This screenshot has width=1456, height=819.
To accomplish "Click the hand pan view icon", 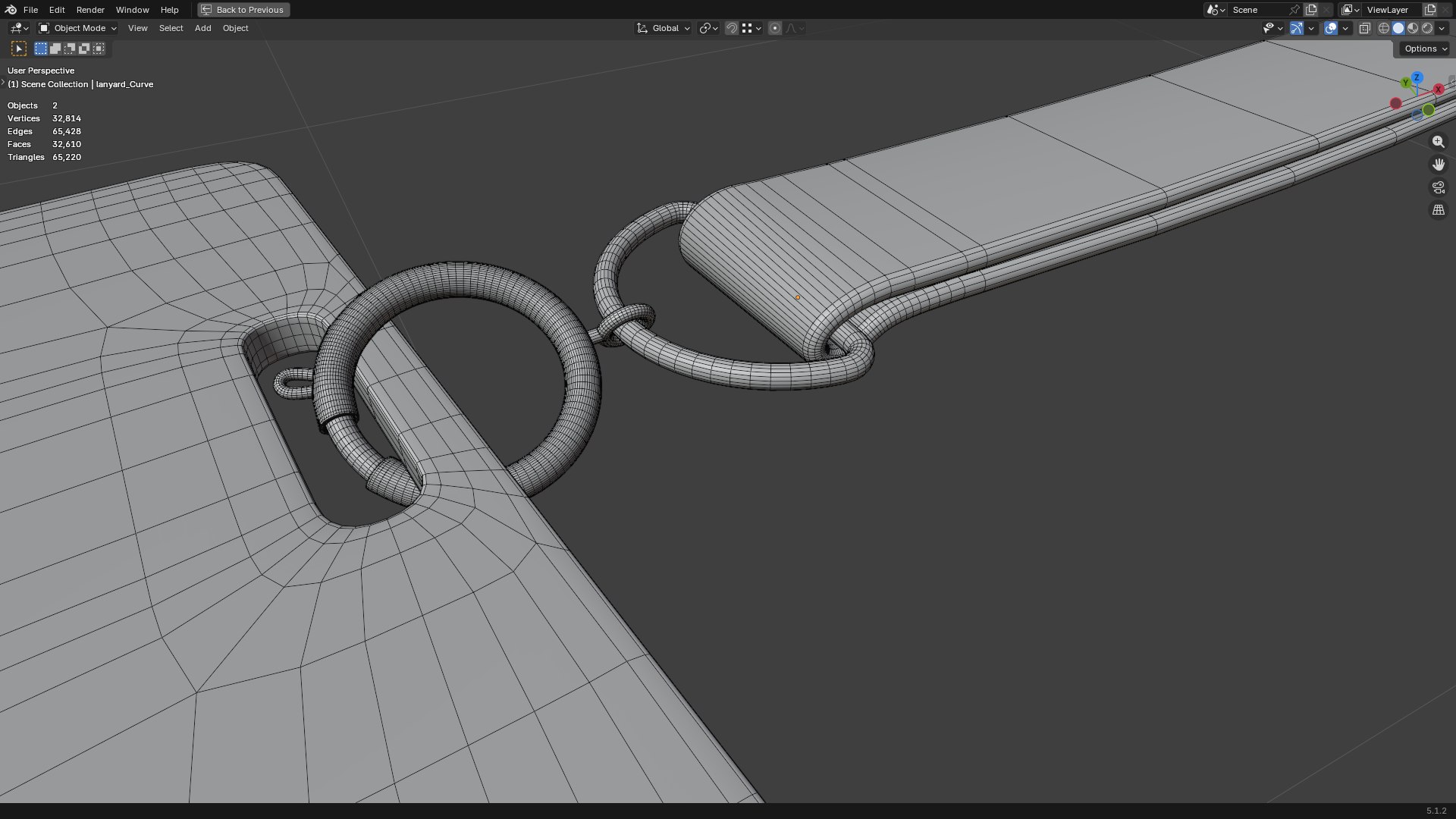I will coord(1438,165).
